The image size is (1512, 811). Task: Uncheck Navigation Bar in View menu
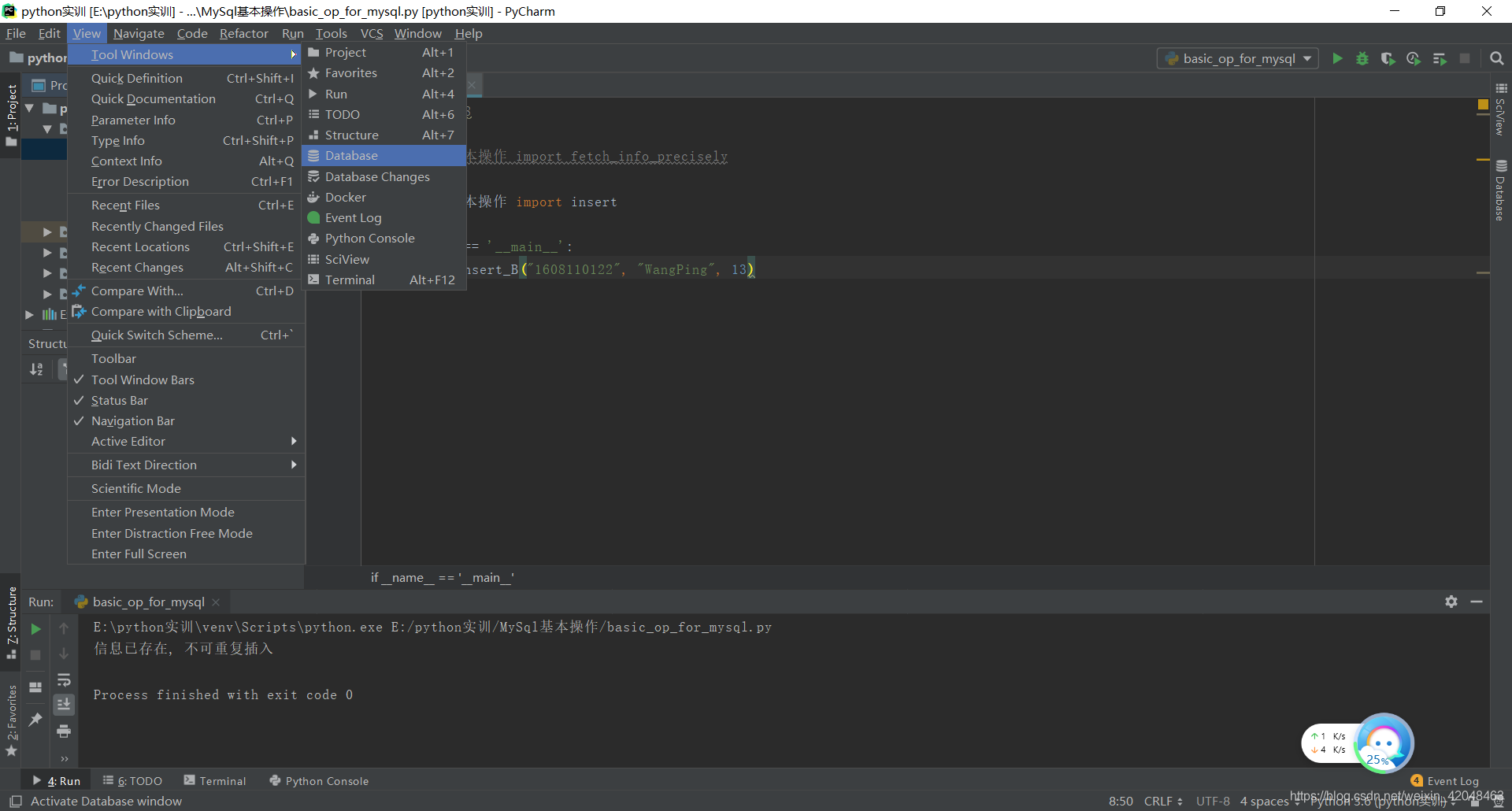point(186,421)
